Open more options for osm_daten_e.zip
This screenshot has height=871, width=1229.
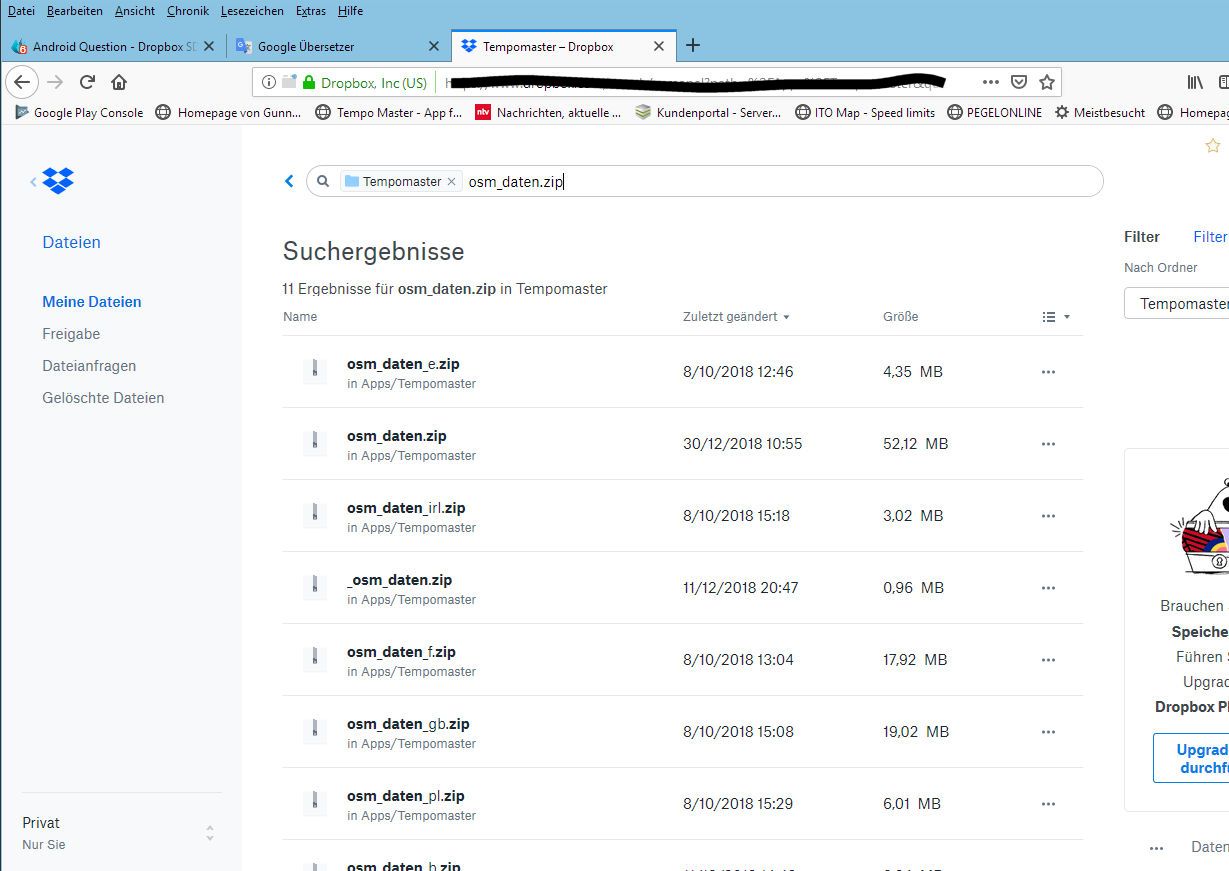pos(1048,372)
